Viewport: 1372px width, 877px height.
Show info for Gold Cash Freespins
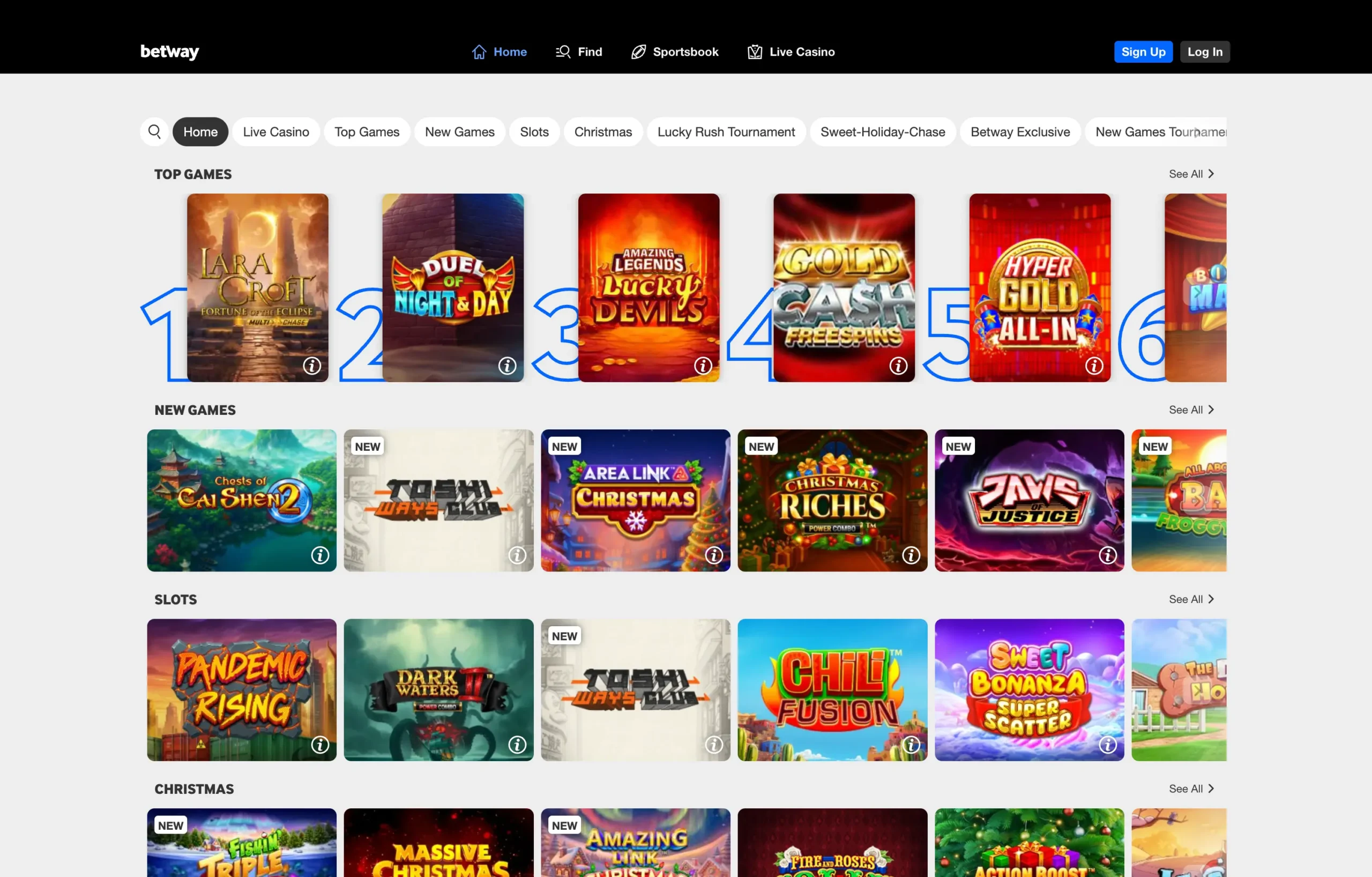point(899,366)
